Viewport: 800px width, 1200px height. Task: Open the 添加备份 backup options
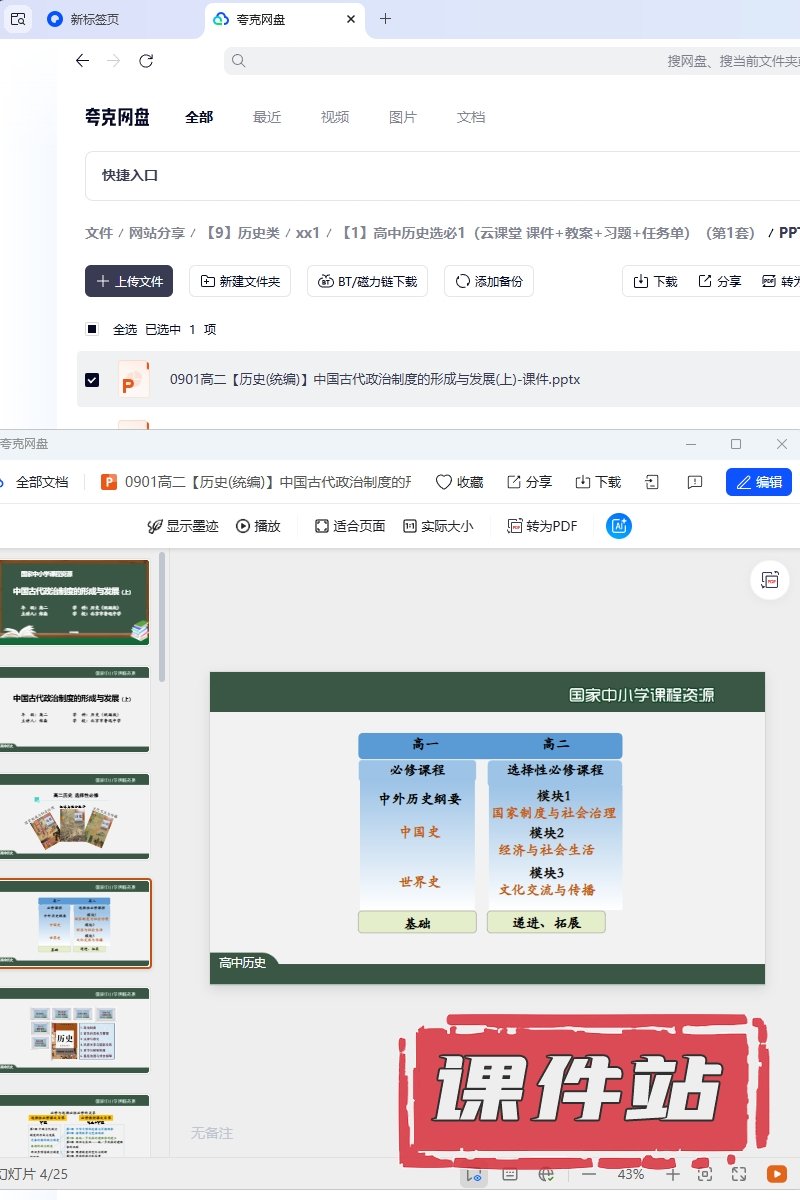[x=489, y=282]
